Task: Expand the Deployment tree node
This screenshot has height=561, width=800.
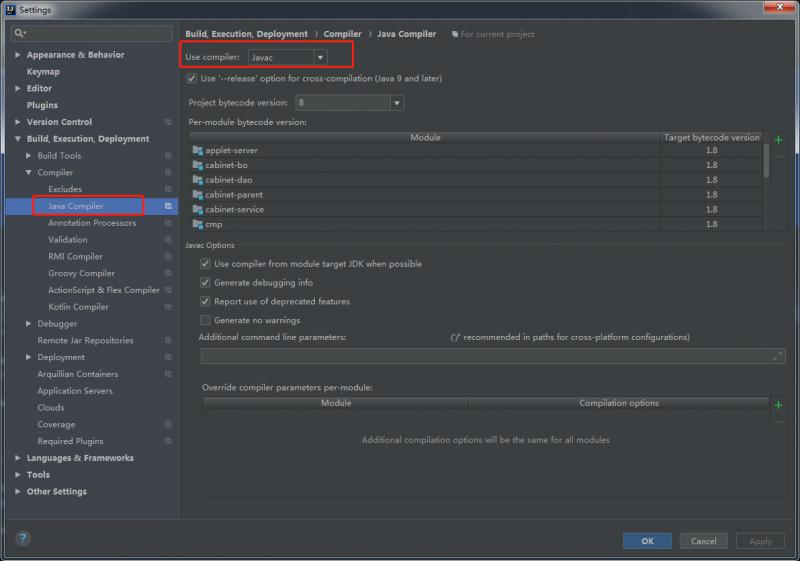Action: click(29, 357)
